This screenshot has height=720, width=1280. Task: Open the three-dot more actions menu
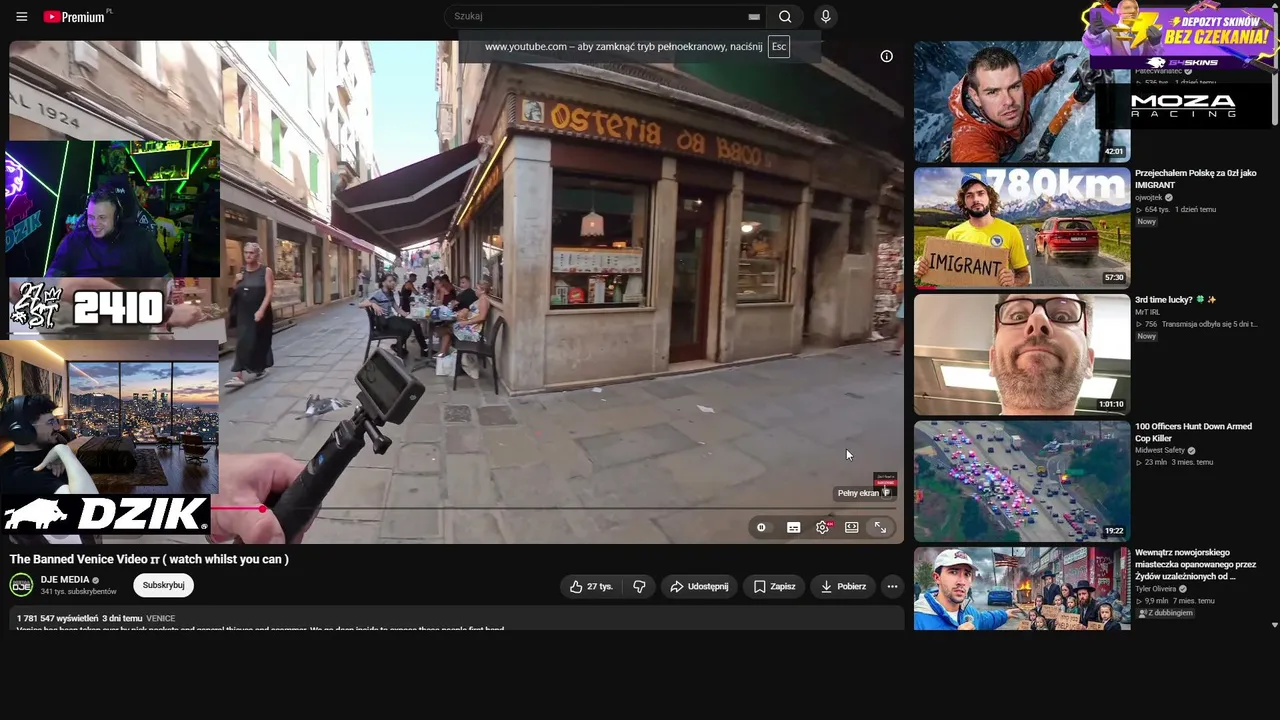point(892,587)
